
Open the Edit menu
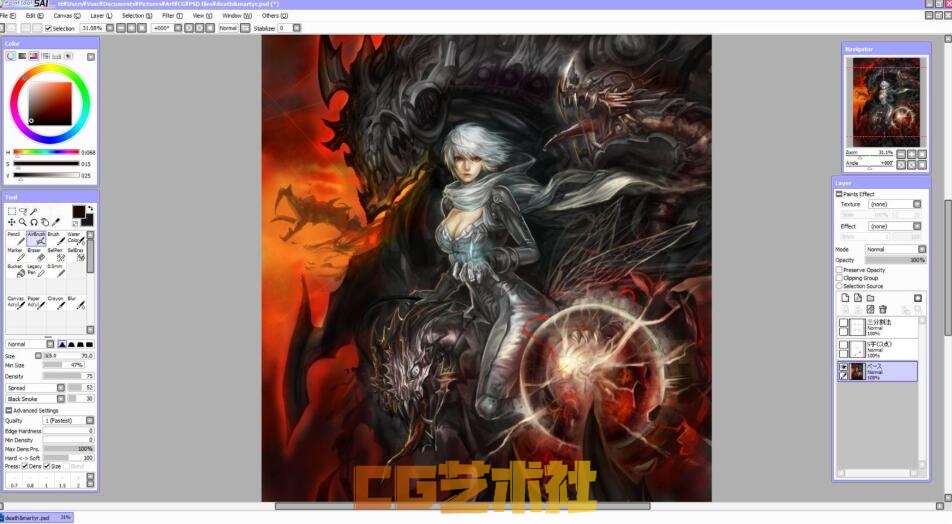click(x=34, y=16)
